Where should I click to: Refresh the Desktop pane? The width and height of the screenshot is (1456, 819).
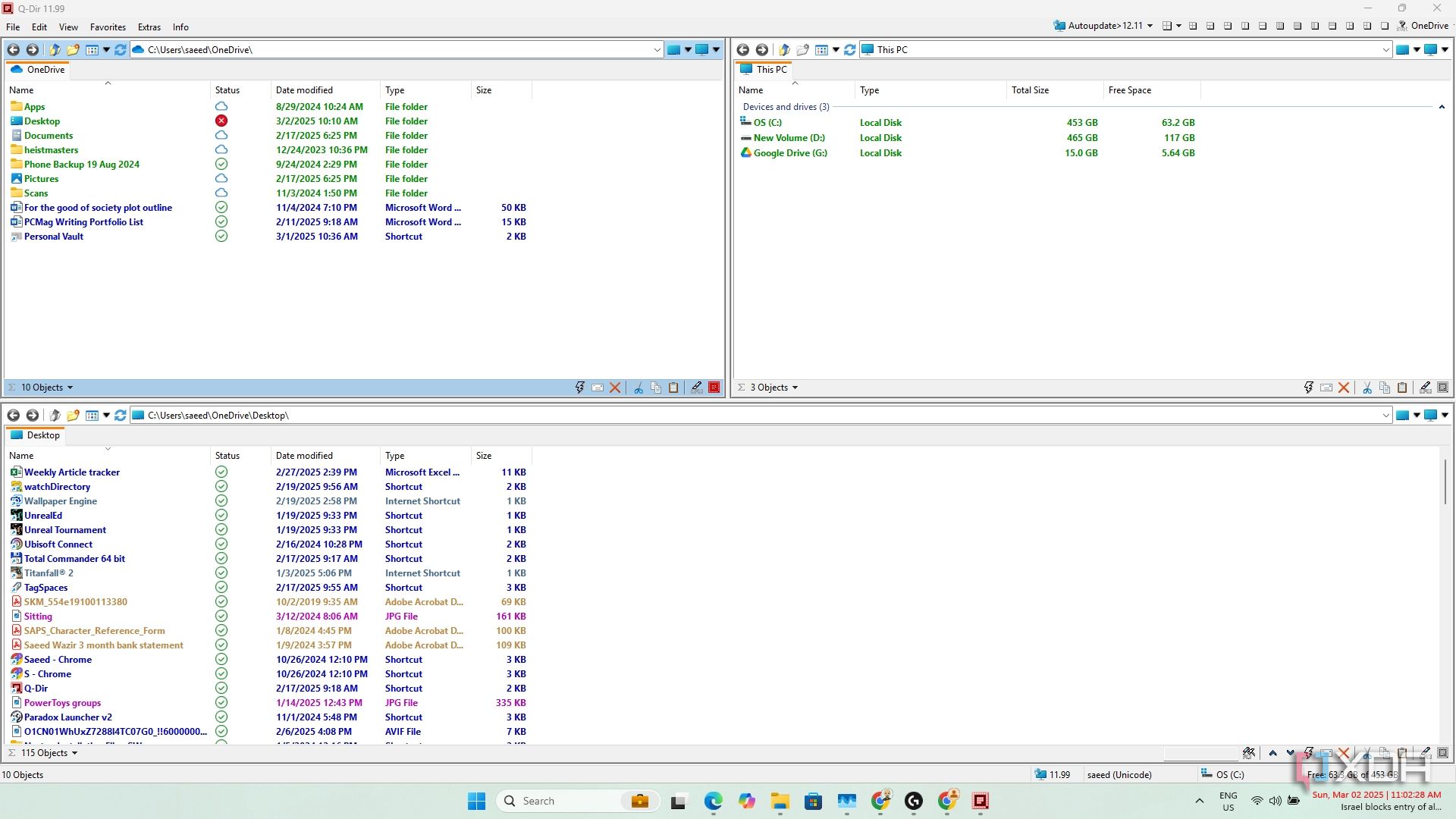[120, 416]
